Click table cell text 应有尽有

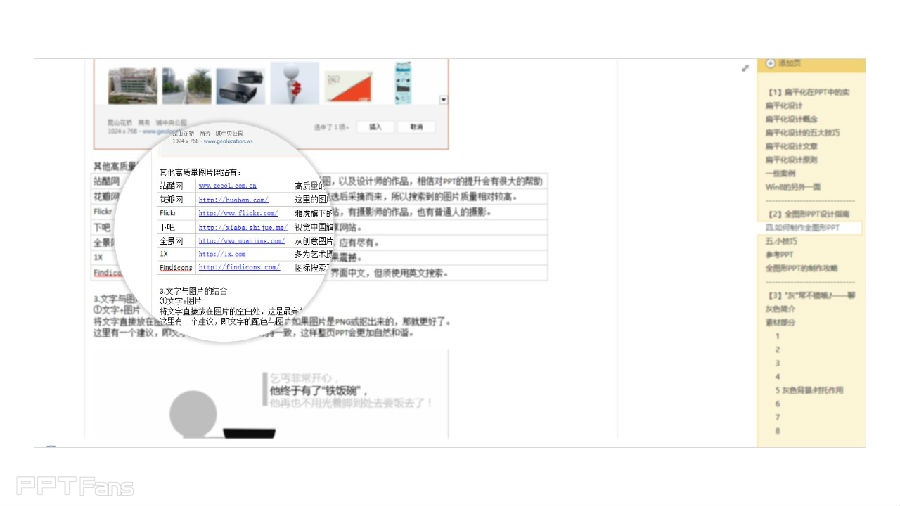pyautogui.click(x=359, y=243)
